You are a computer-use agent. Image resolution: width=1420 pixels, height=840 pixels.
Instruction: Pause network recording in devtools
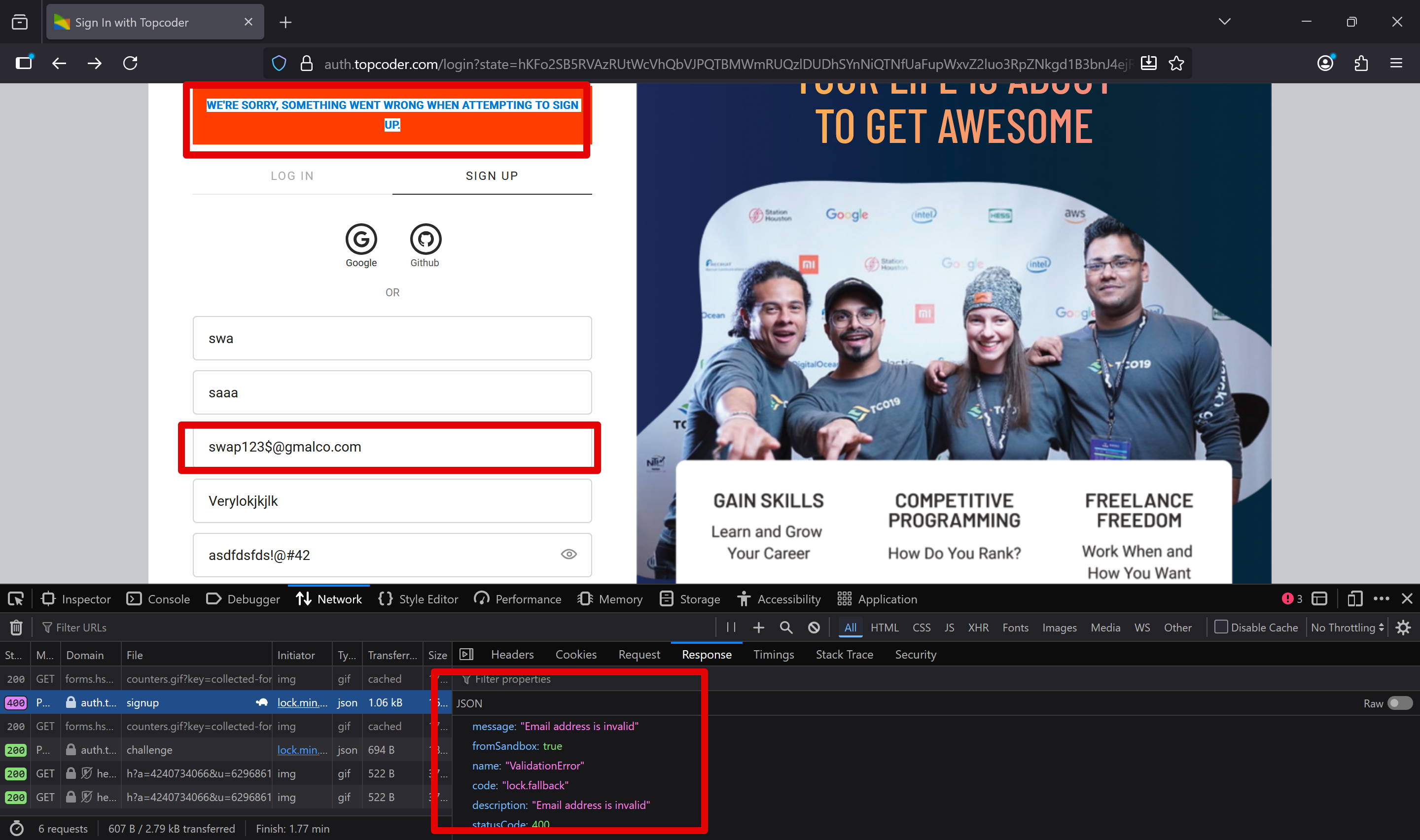pos(731,627)
